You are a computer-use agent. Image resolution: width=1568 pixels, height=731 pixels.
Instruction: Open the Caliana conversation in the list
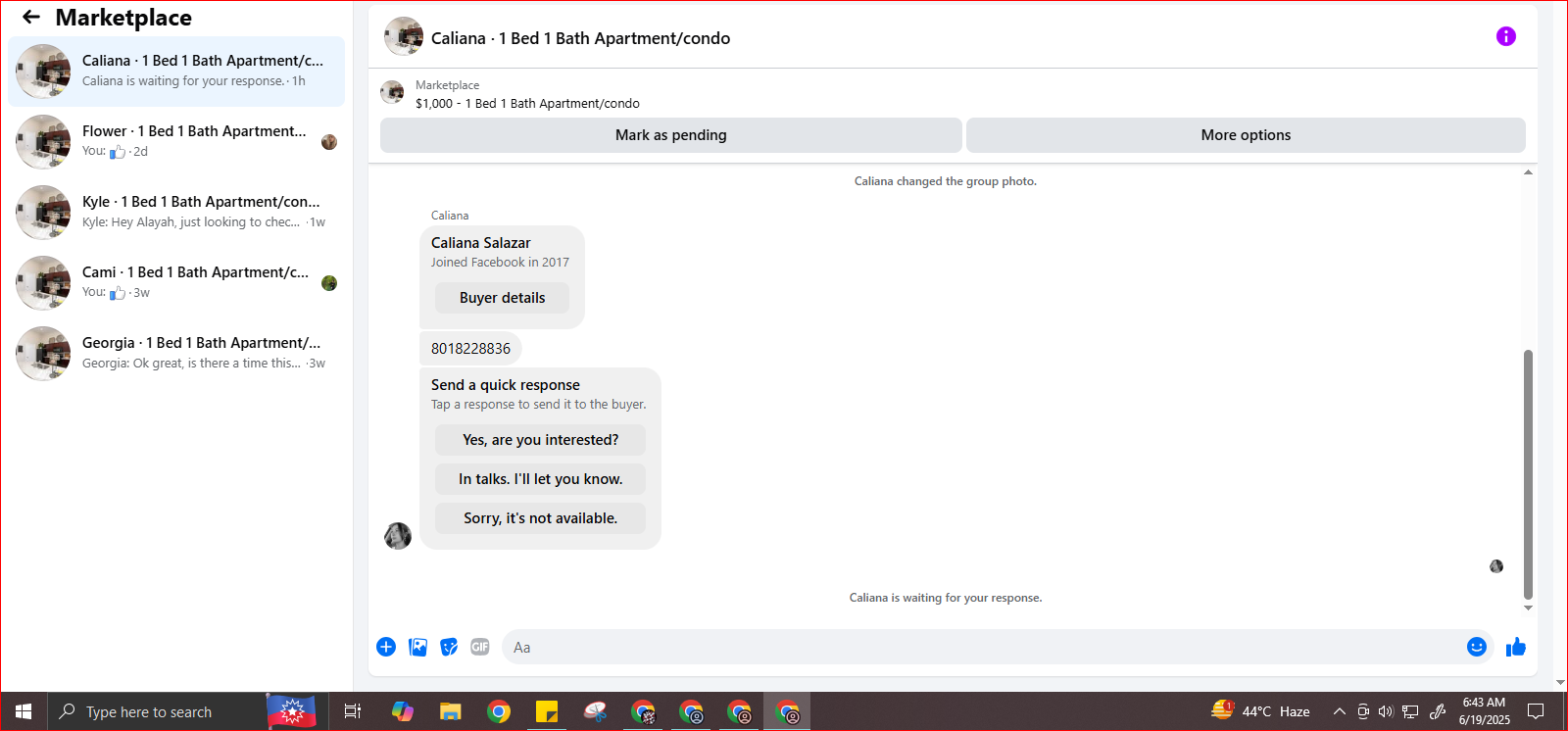pos(176,72)
